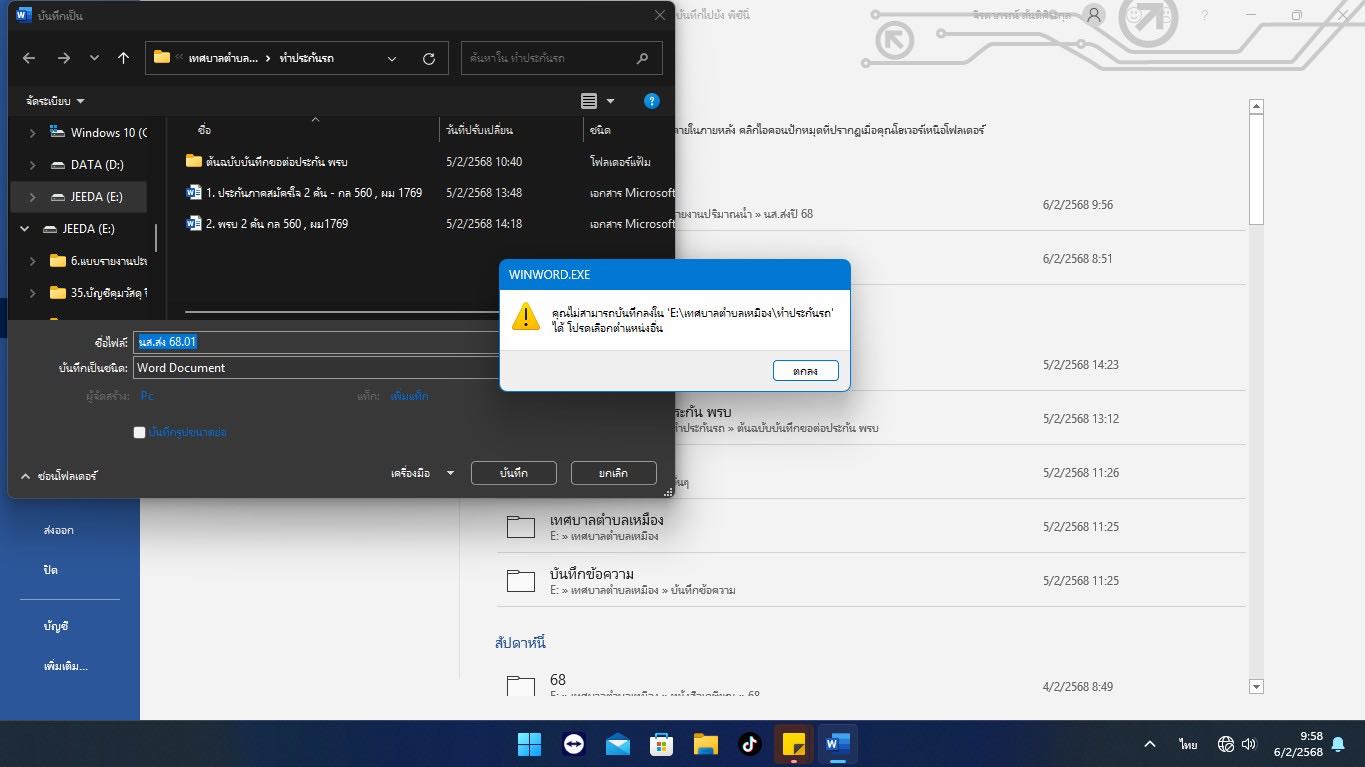Click the Save (บันทึก) button in Save As dialog
The image size is (1365, 767).
513,473
